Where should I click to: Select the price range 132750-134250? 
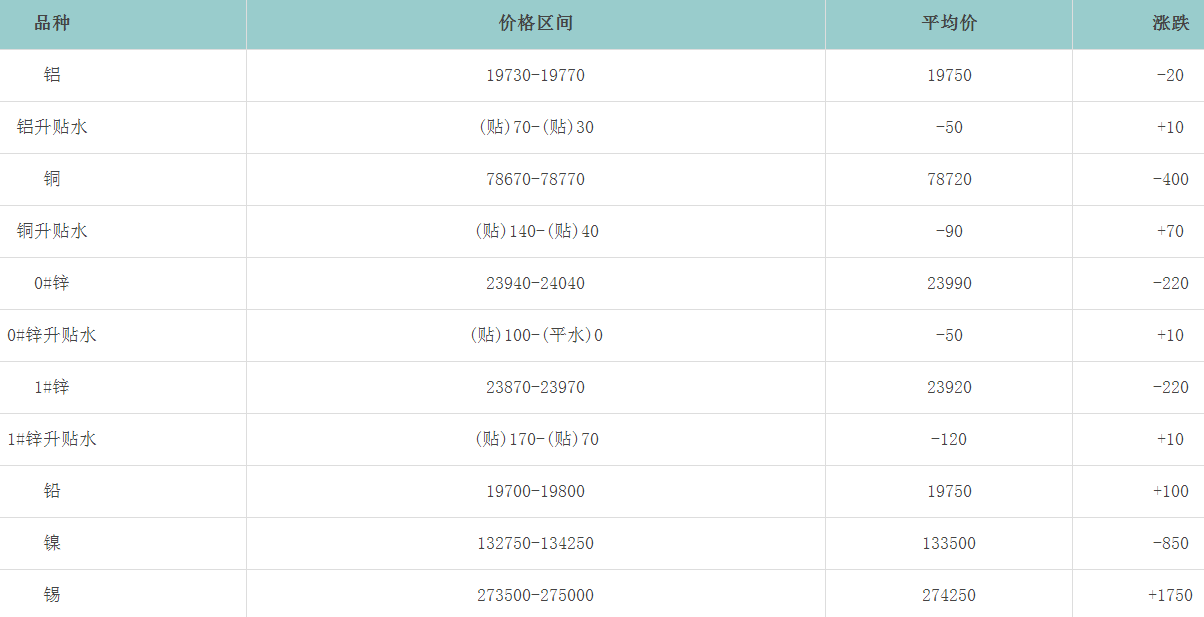[535, 543]
